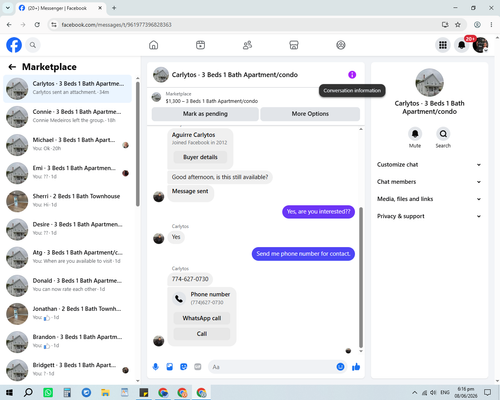The width and height of the screenshot is (500, 400).
Task: Open the taskbar clock showing 6:16 pm
Action: (x=466, y=392)
